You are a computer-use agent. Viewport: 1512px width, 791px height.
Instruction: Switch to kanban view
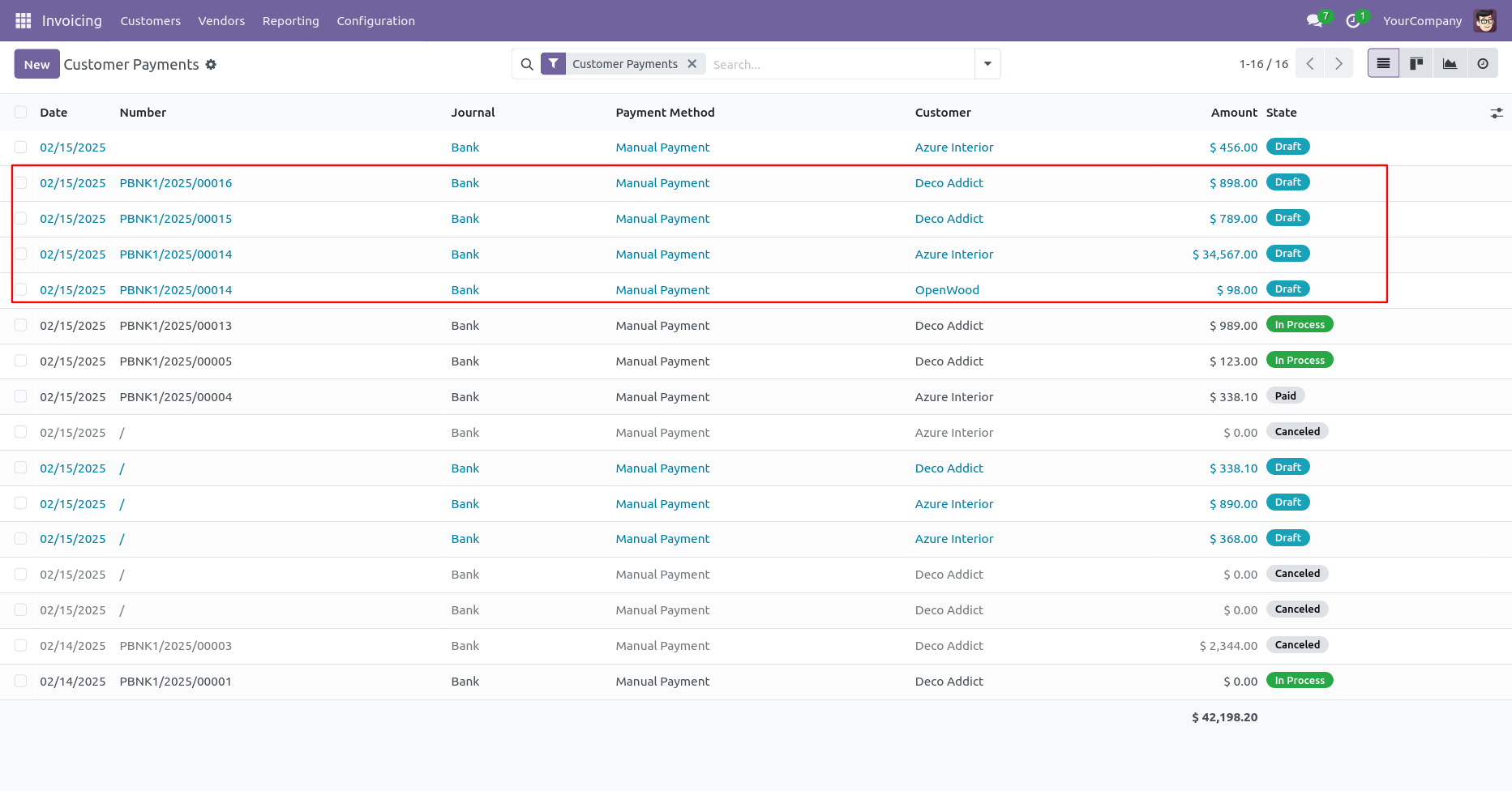[1416, 63]
